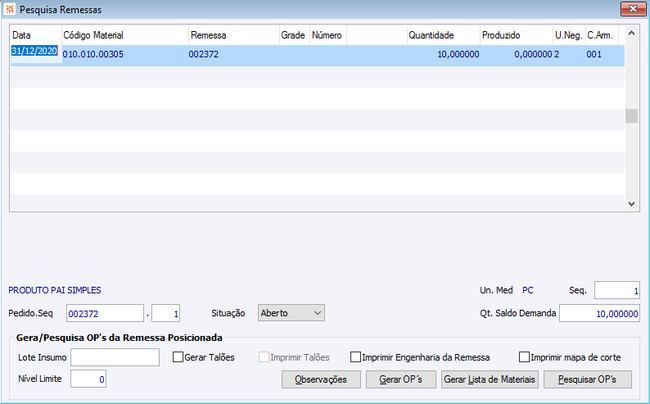The image size is (650, 404).
Task: Click the Remessa column header
Action: (x=234, y=35)
